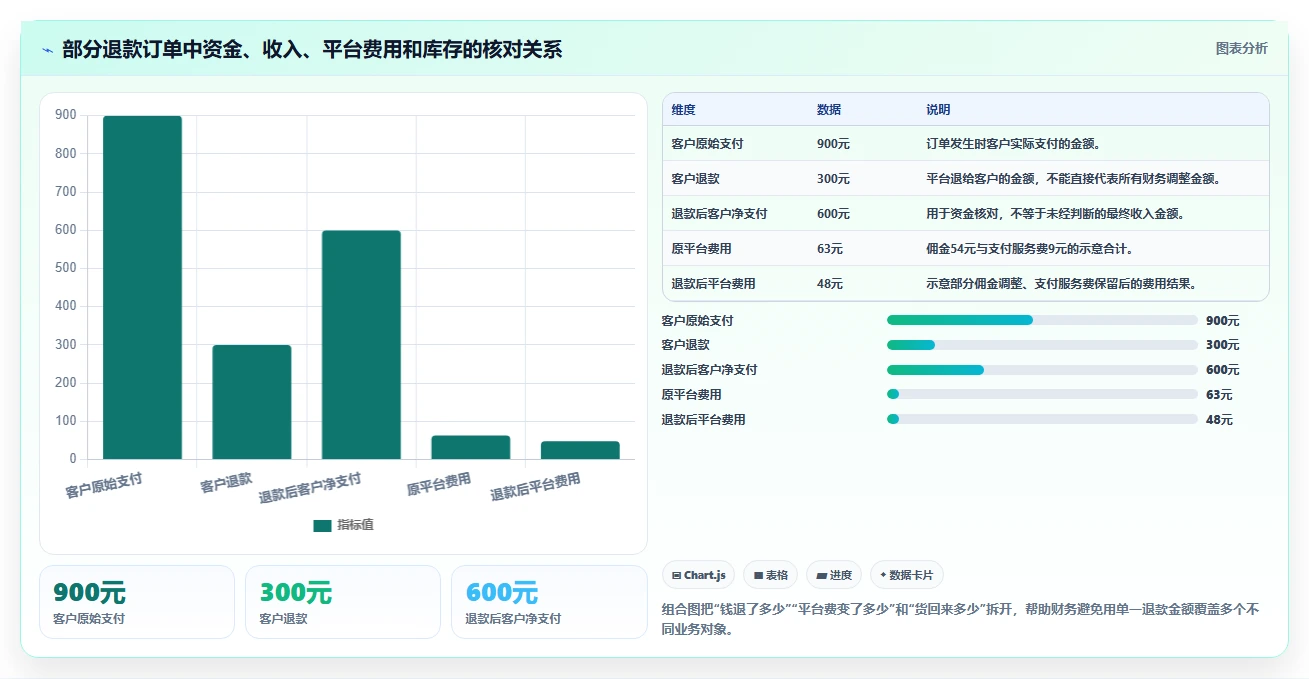Screen dimensions: 1309x679
Task: Click the 组合图把 summary paragraph
Action: pyautogui.click(x=960, y=619)
